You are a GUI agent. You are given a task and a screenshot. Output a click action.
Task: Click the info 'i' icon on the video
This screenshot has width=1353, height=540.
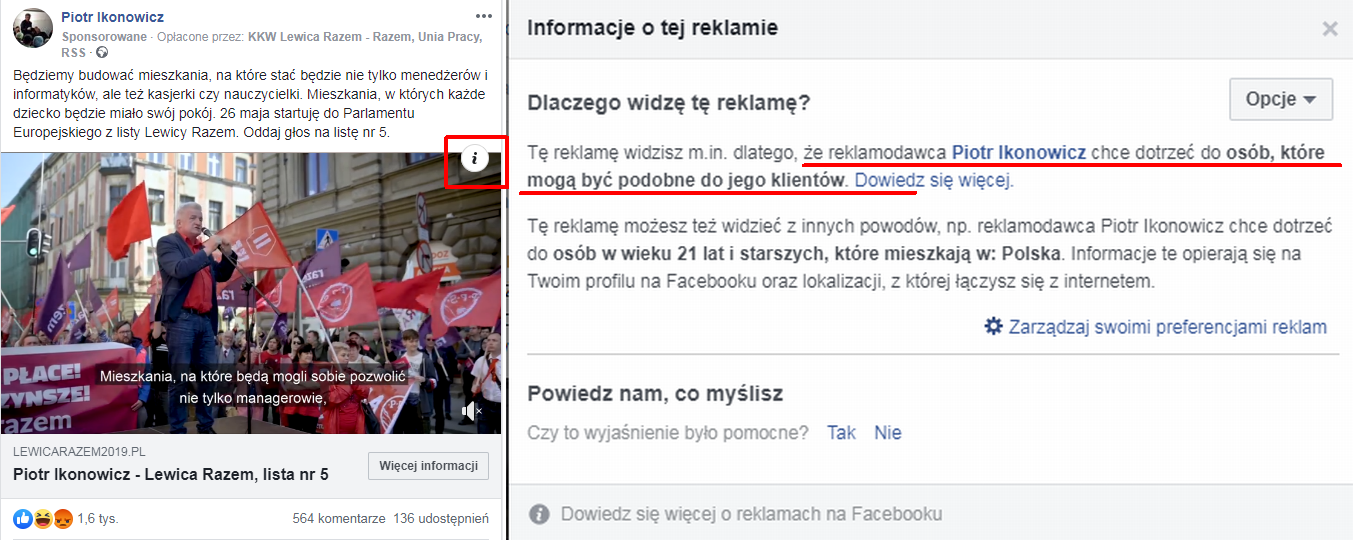(x=475, y=157)
